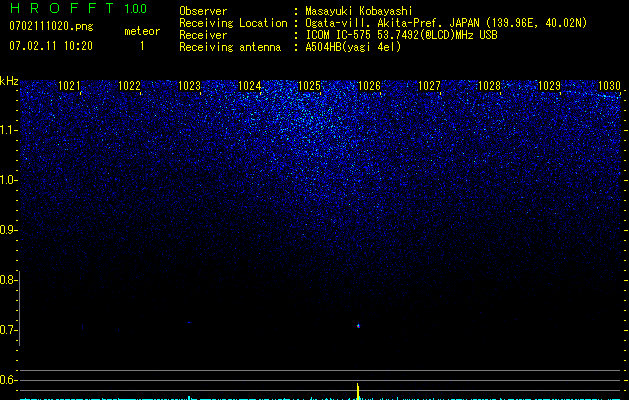Click the 0.8 kHz axis label
The image size is (629, 400).
tap(8, 280)
